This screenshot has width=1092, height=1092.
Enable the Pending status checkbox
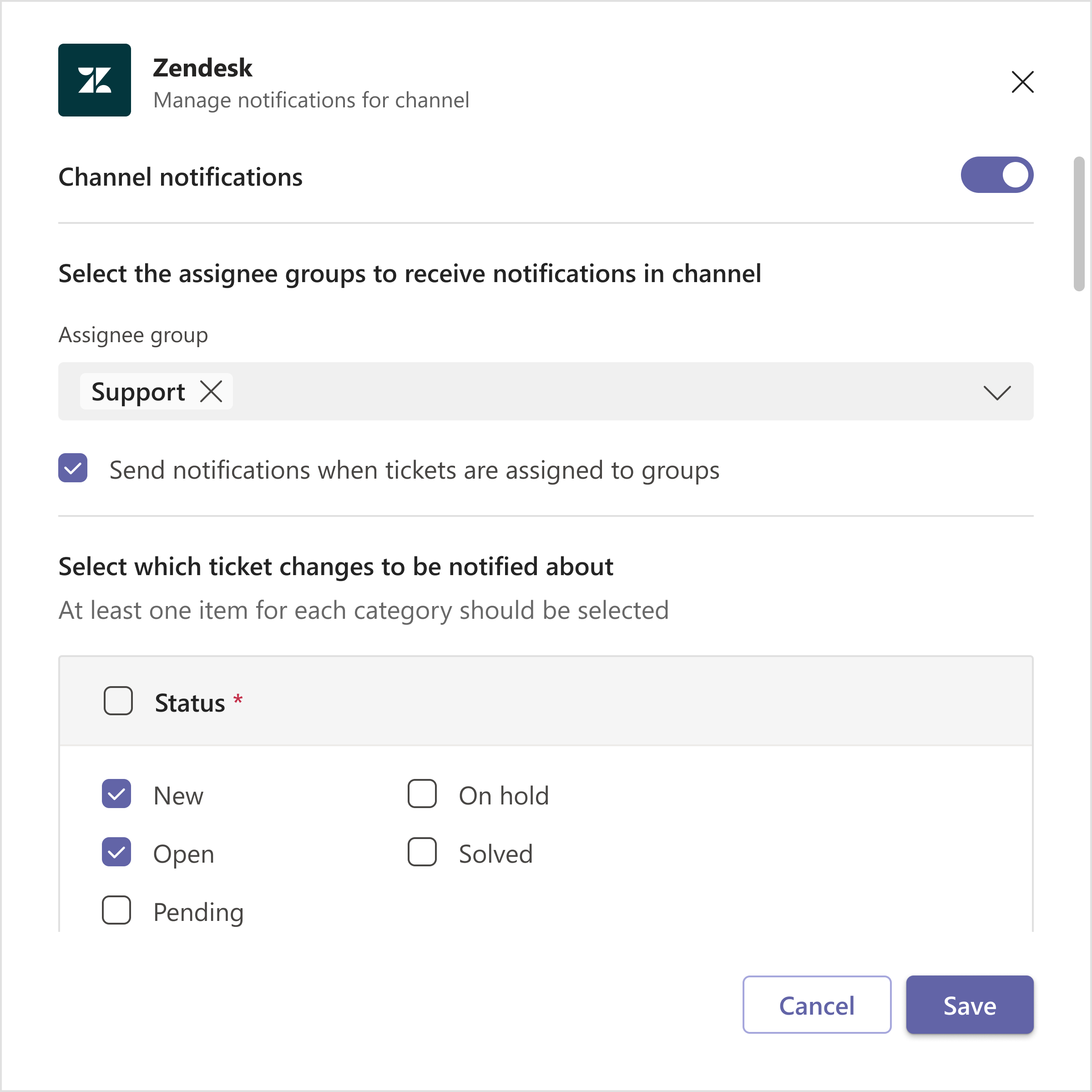(x=116, y=910)
